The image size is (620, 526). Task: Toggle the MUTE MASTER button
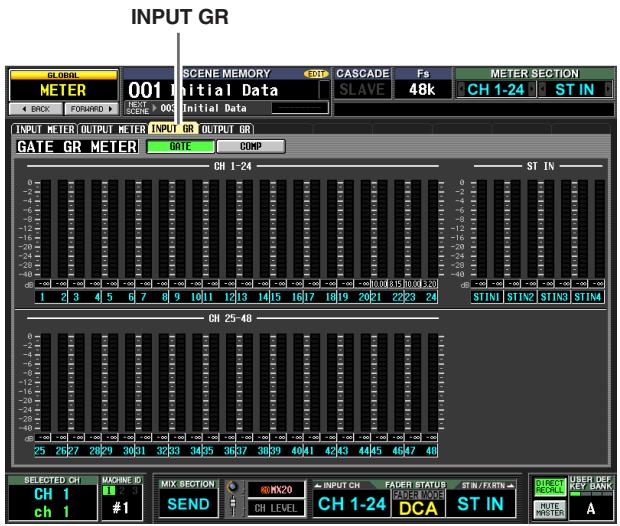click(x=549, y=509)
